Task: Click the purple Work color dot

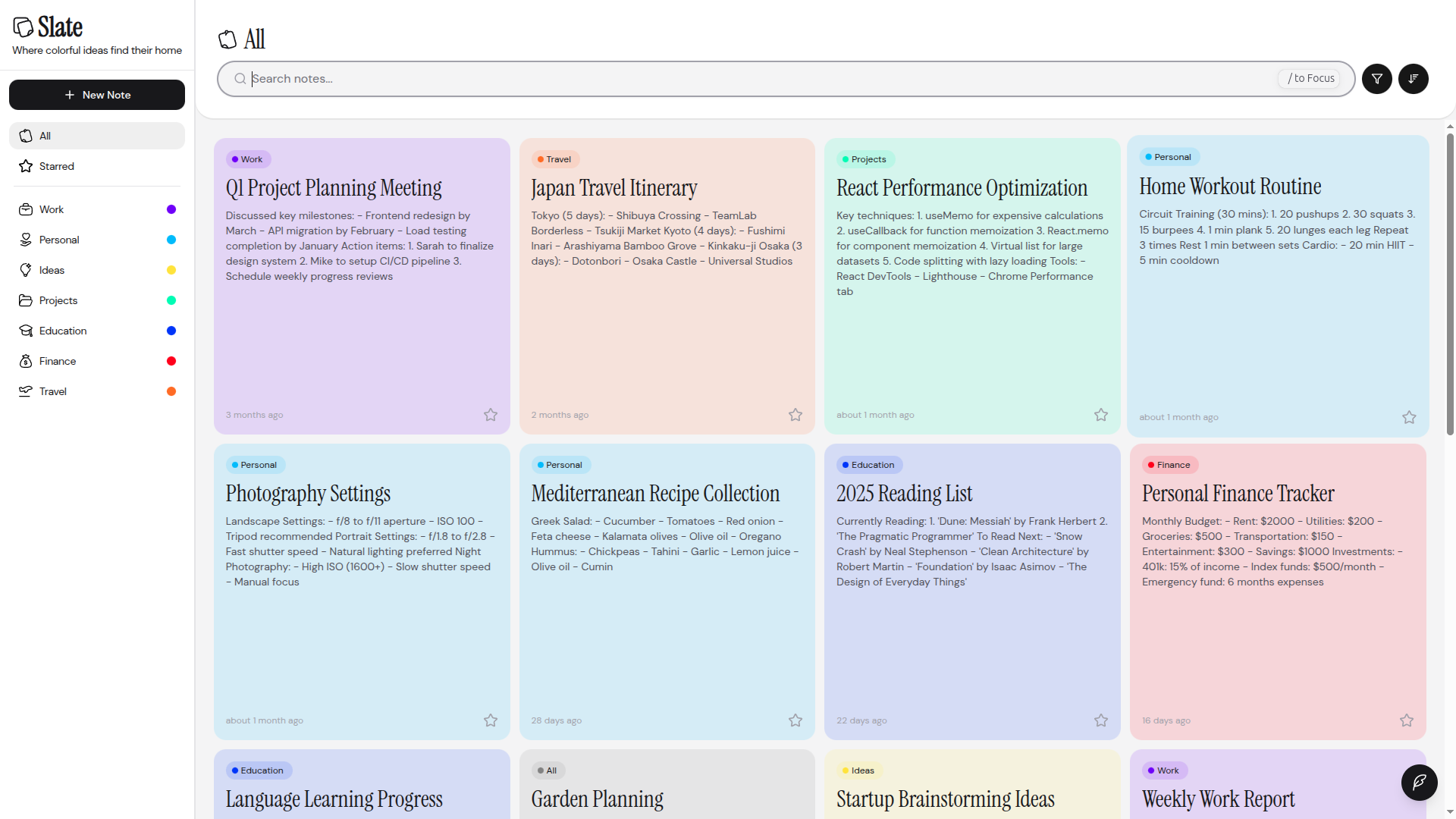Action: coord(171,209)
